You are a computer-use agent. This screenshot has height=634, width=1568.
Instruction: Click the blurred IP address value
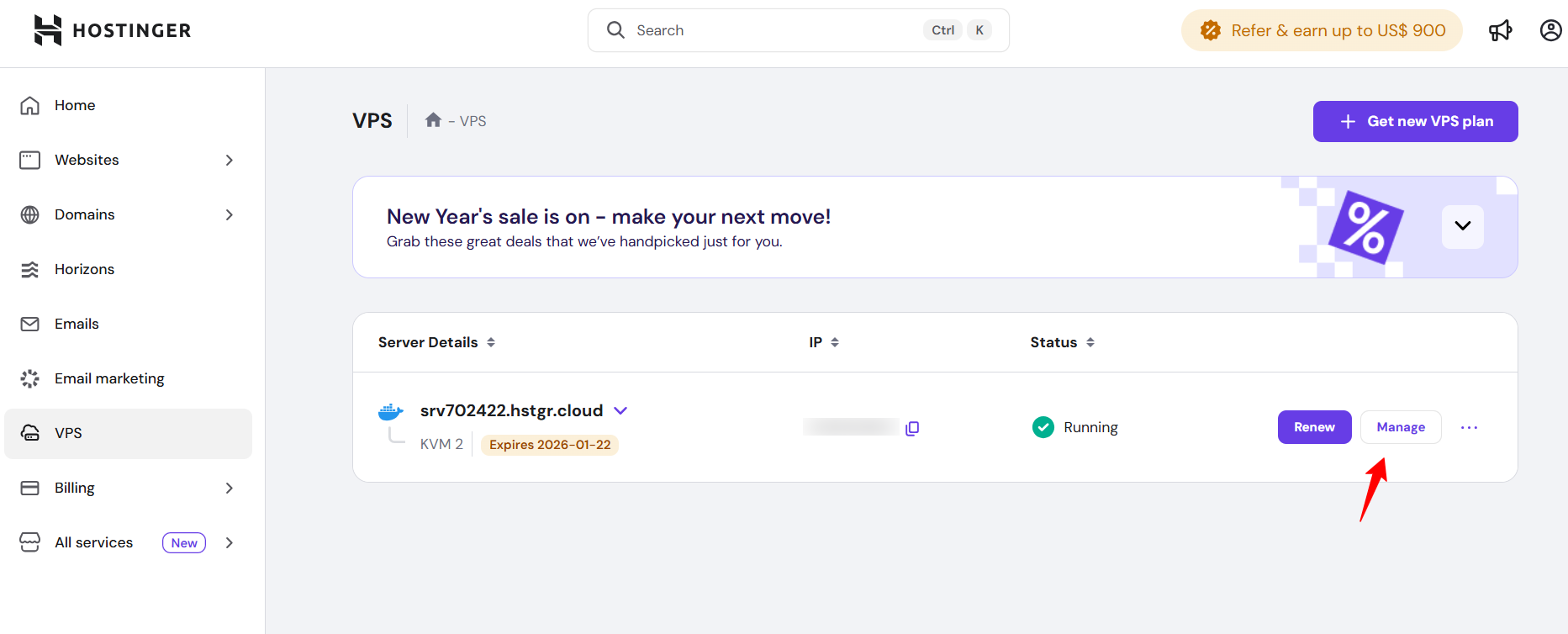coord(851,427)
